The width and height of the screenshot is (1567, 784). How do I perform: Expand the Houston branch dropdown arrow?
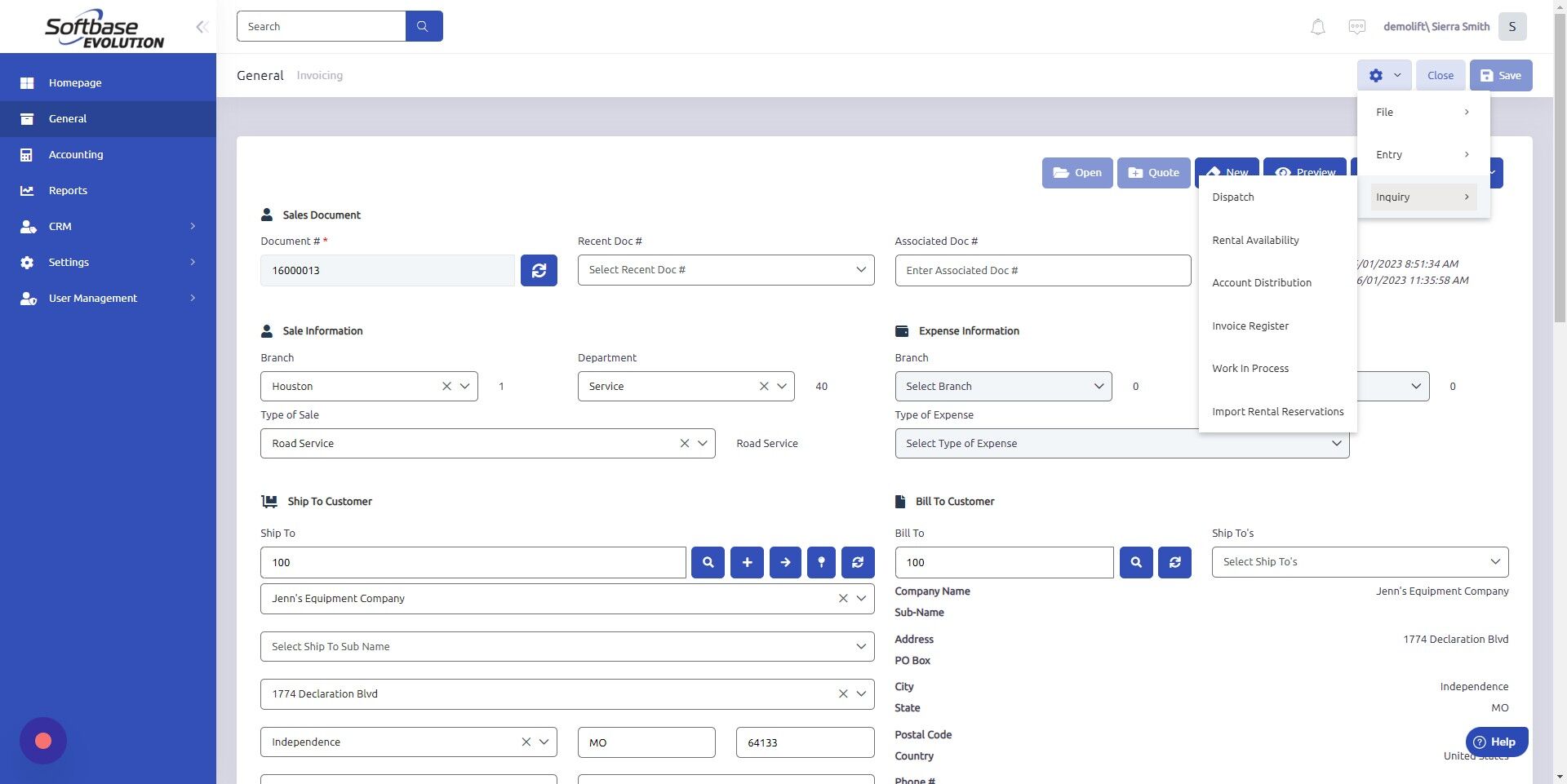pos(464,386)
